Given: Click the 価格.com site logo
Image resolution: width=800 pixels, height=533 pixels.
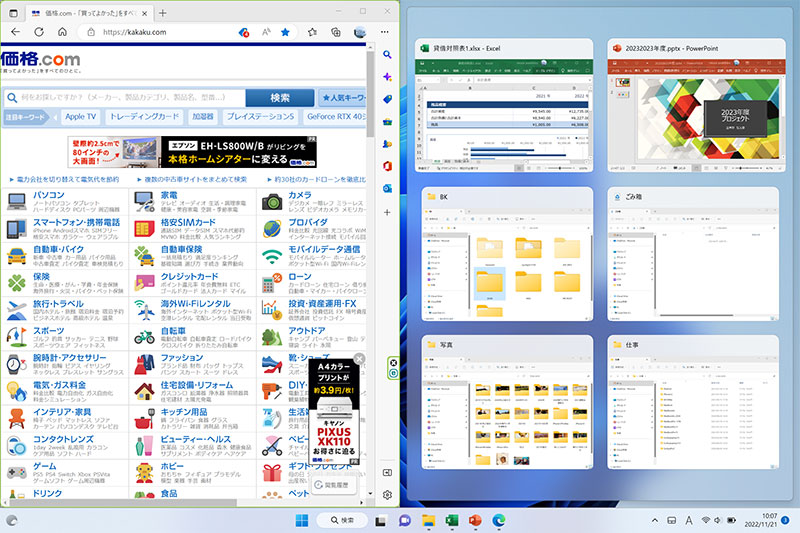Looking at the screenshot, I should pos(41,62).
